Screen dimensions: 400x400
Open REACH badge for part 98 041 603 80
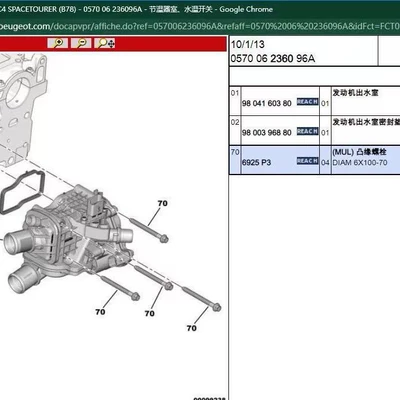point(307,102)
